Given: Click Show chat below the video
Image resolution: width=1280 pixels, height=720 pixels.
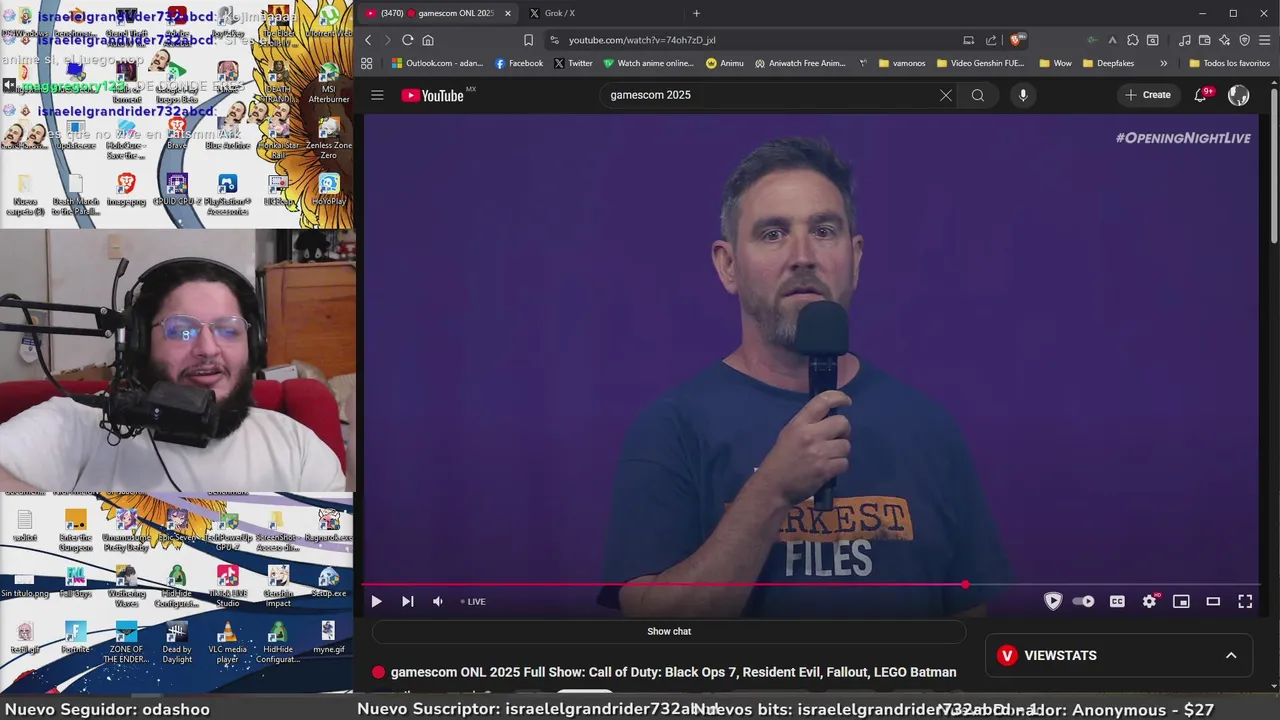Looking at the screenshot, I should click(x=669, y=631).
